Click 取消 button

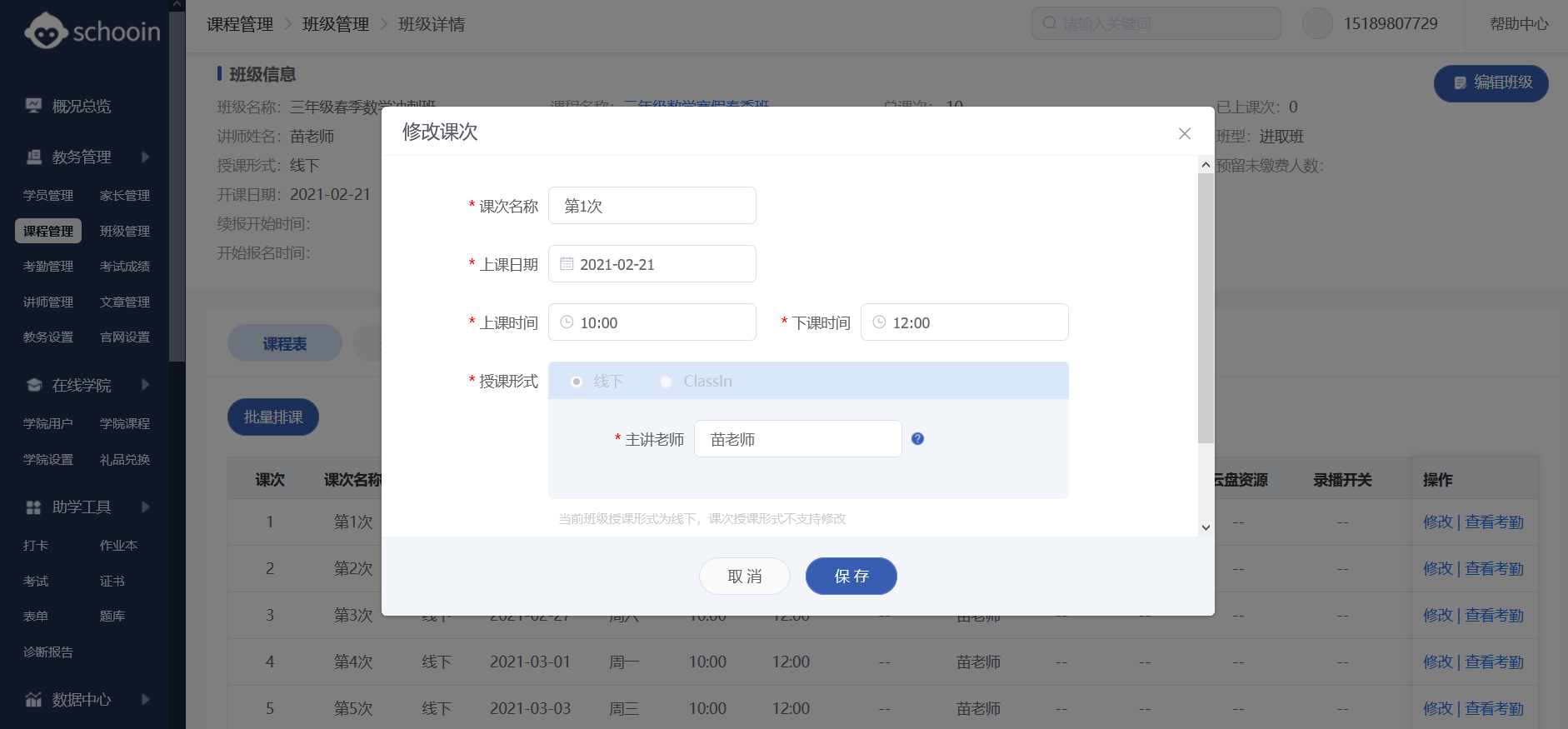744,576
